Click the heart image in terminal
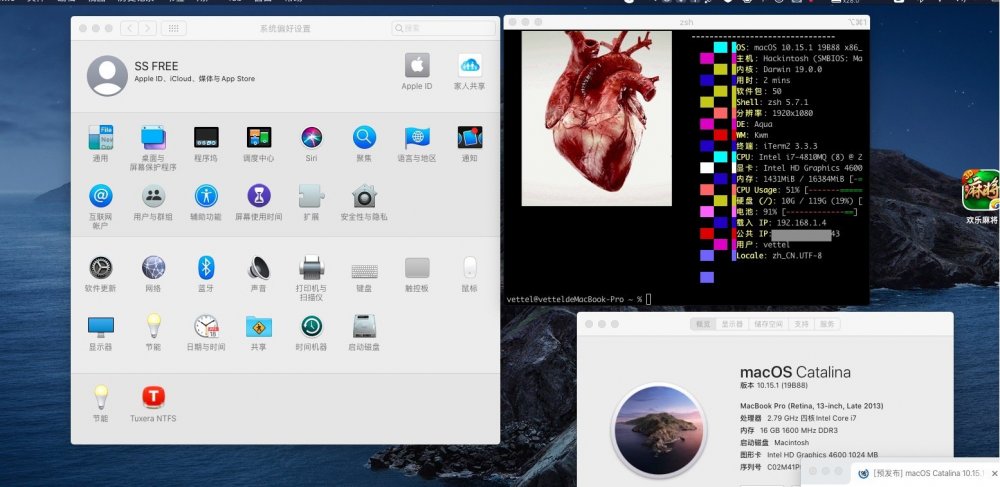The width and height of the screenshot is (1000, 487). click(596, 119)
